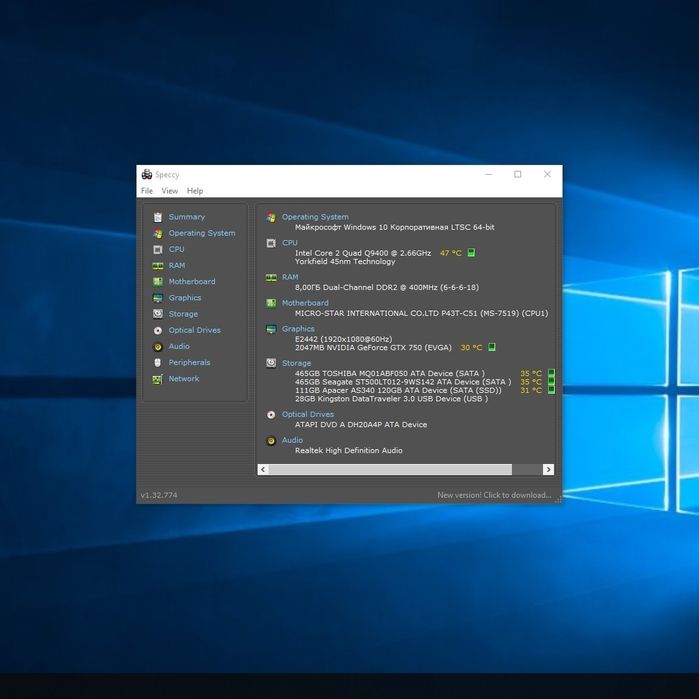
Task: Click the Optical Drives icon in summary pane
Action: coord(271,415)
